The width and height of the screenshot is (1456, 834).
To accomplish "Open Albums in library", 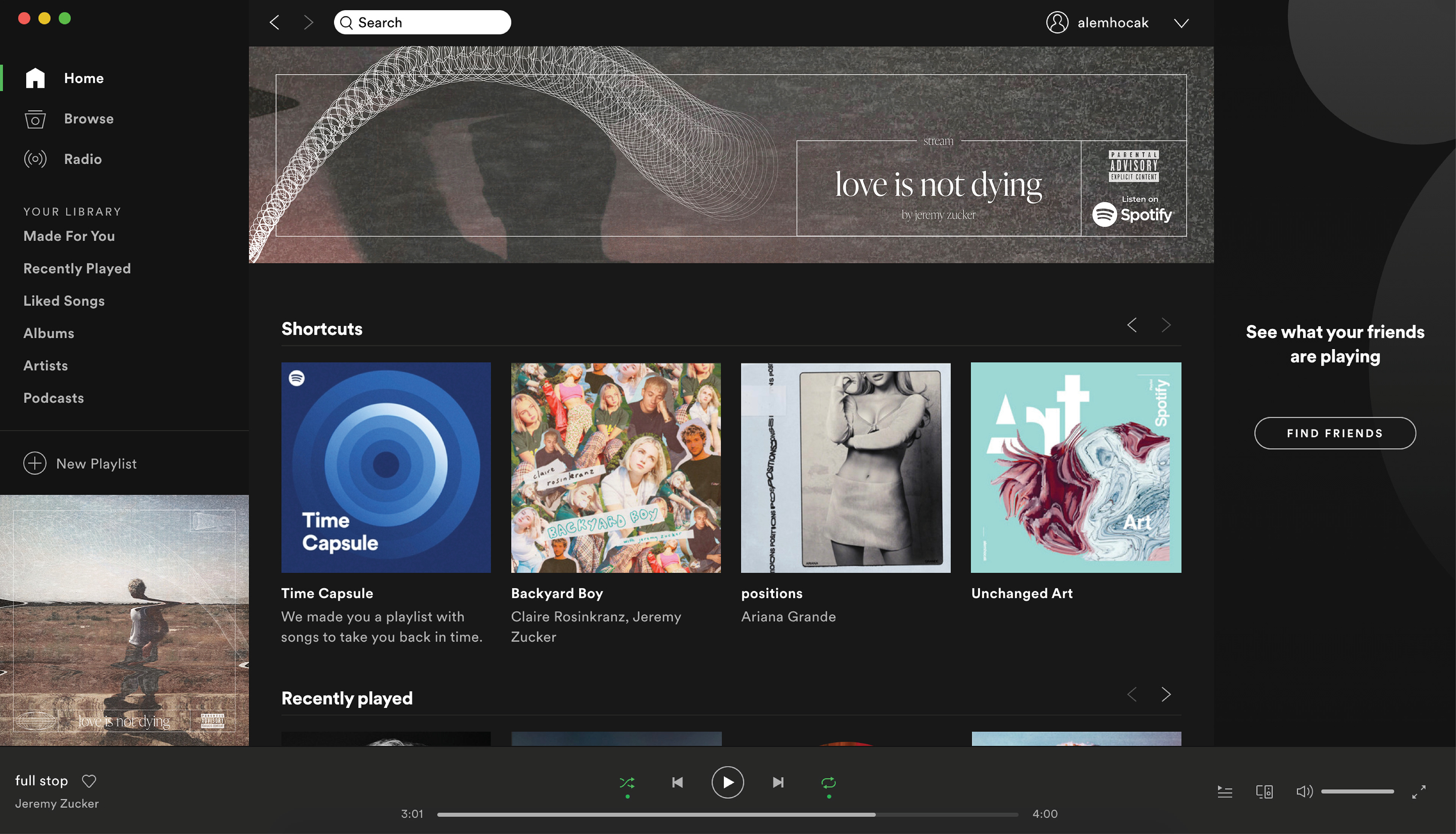I will click(49, 333).
